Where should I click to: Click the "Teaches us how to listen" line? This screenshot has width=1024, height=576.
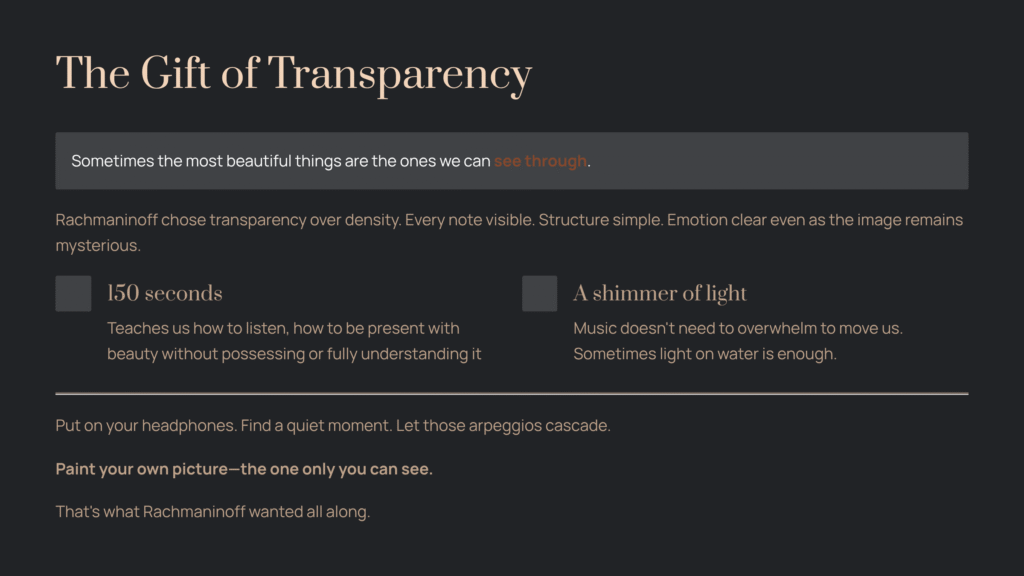pos(283,328)
